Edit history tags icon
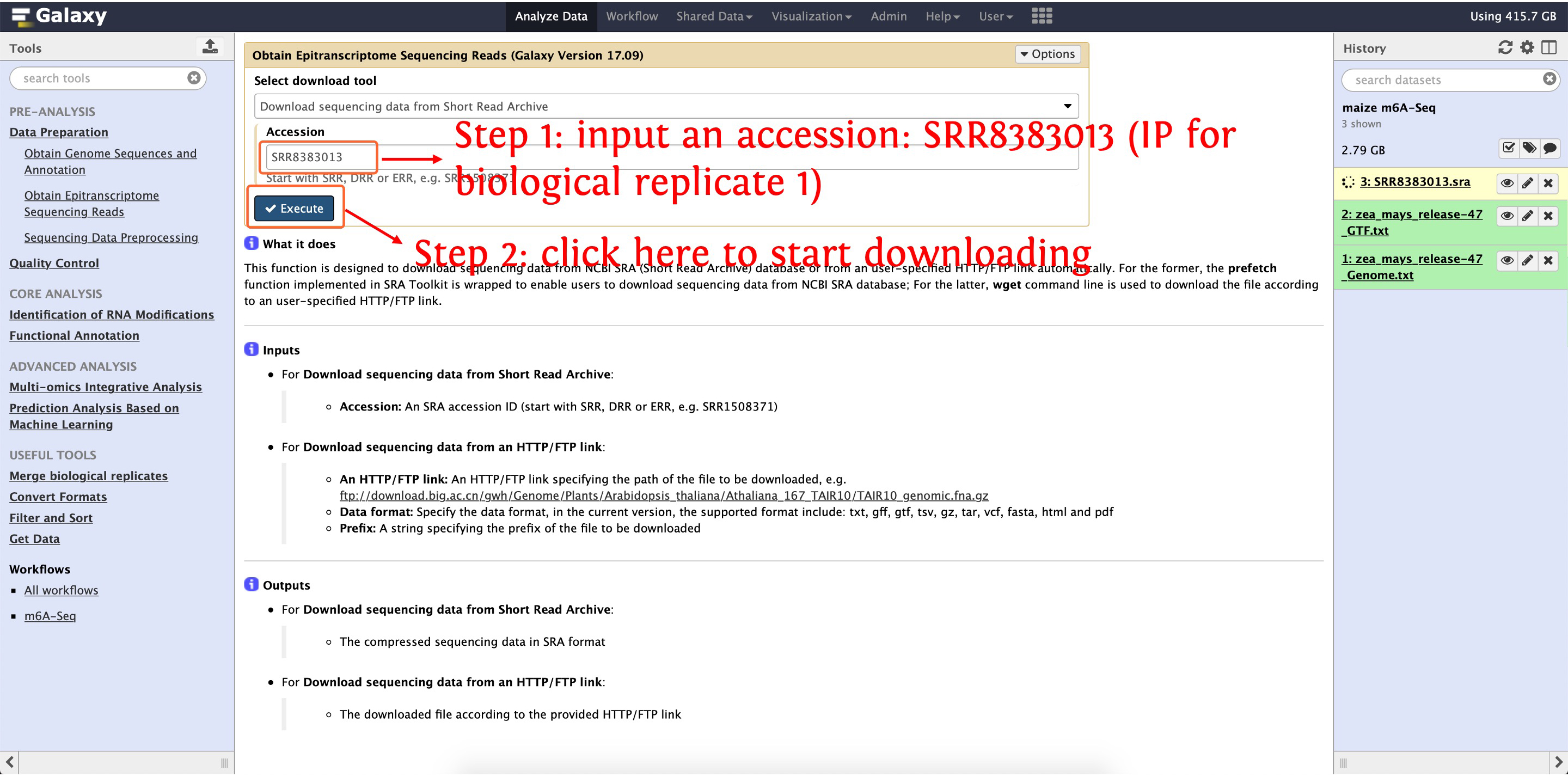1568x777 pixels. coord(1529,148)
